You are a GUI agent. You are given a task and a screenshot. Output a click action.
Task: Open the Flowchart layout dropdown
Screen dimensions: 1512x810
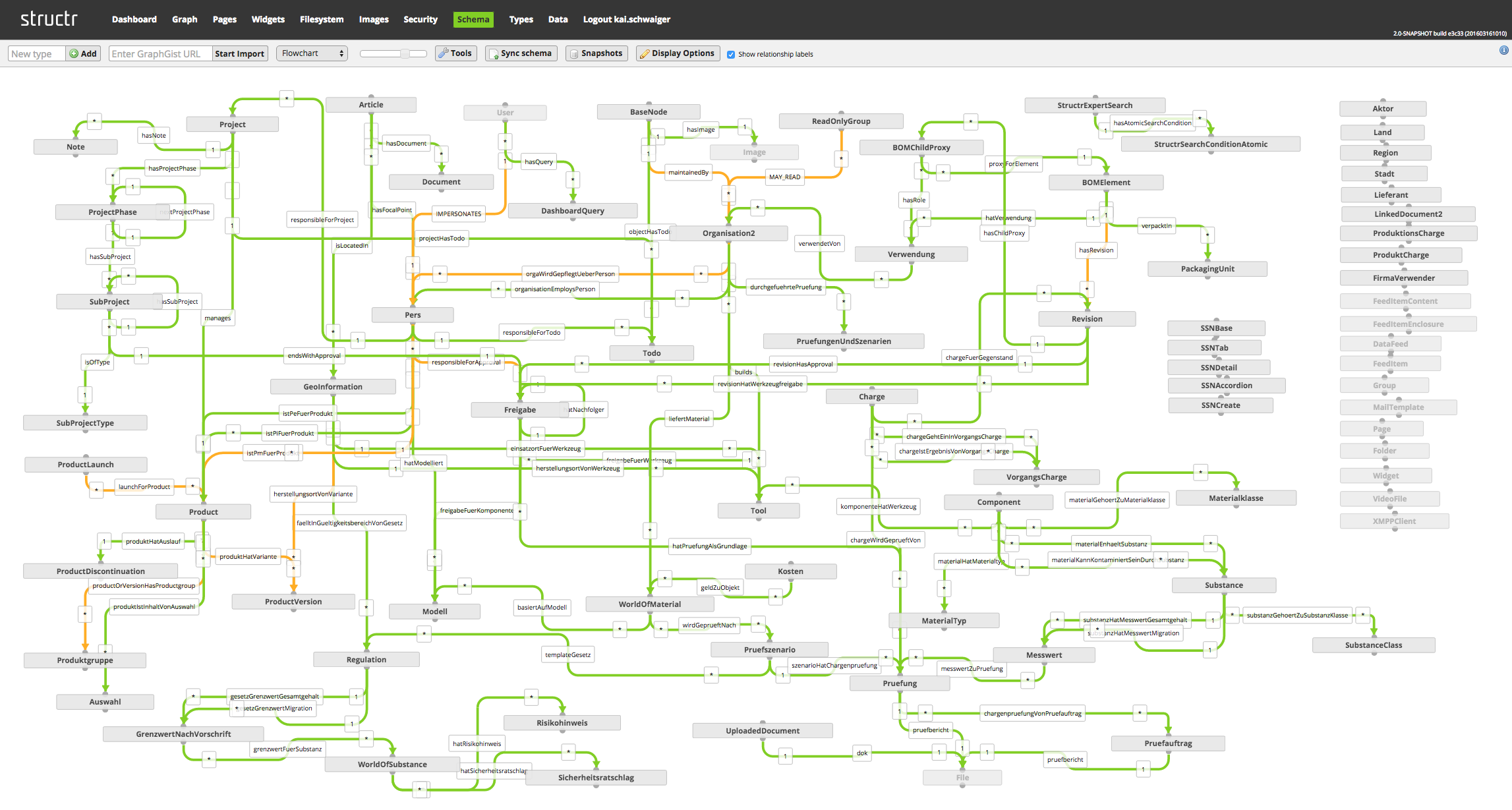pos(312,53)
